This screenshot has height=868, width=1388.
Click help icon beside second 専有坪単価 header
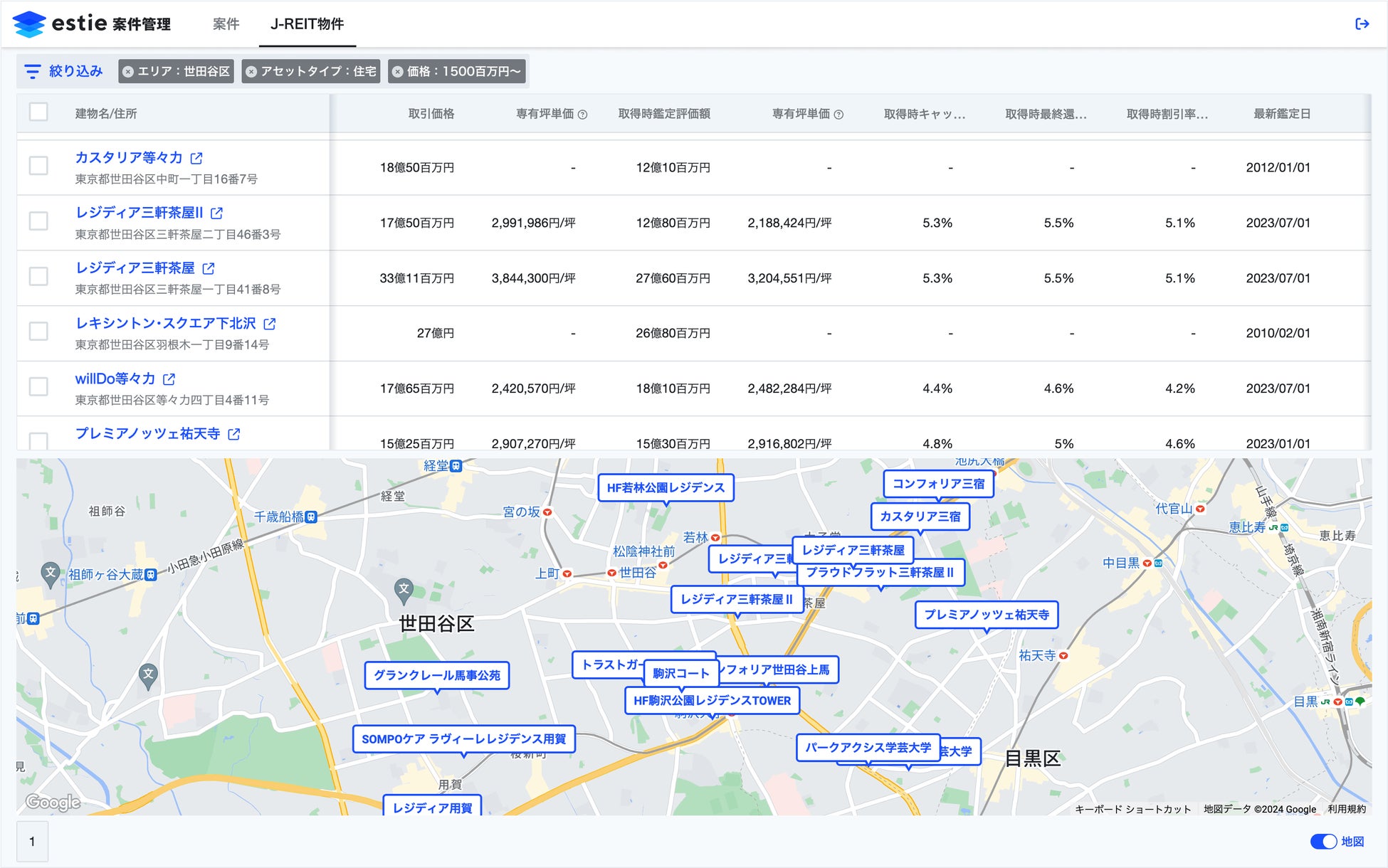pyautogui.click(x=838, y=115)
